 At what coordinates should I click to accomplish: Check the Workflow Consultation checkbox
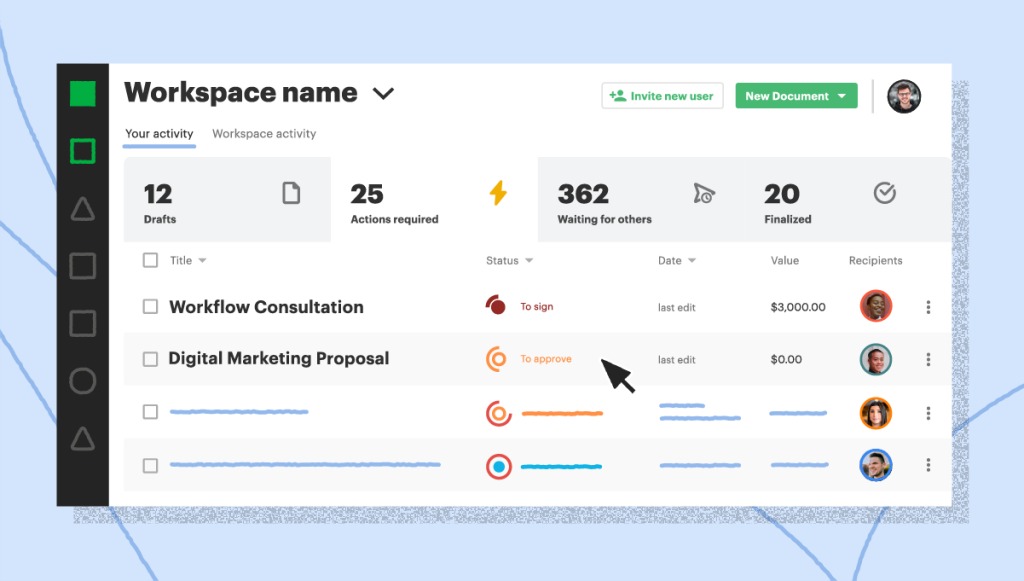150,307
